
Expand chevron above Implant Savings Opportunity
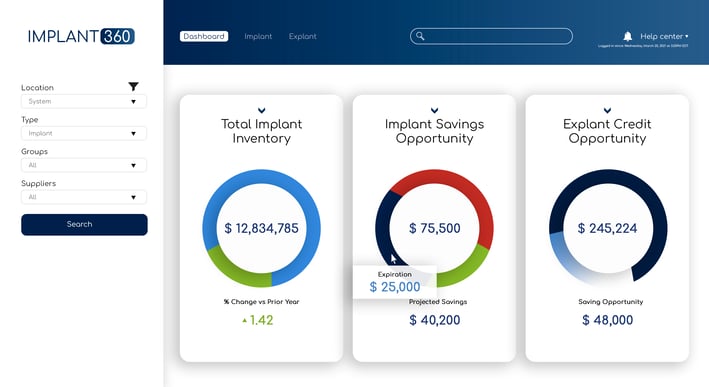pyautogui.click(x=435, y=110)
